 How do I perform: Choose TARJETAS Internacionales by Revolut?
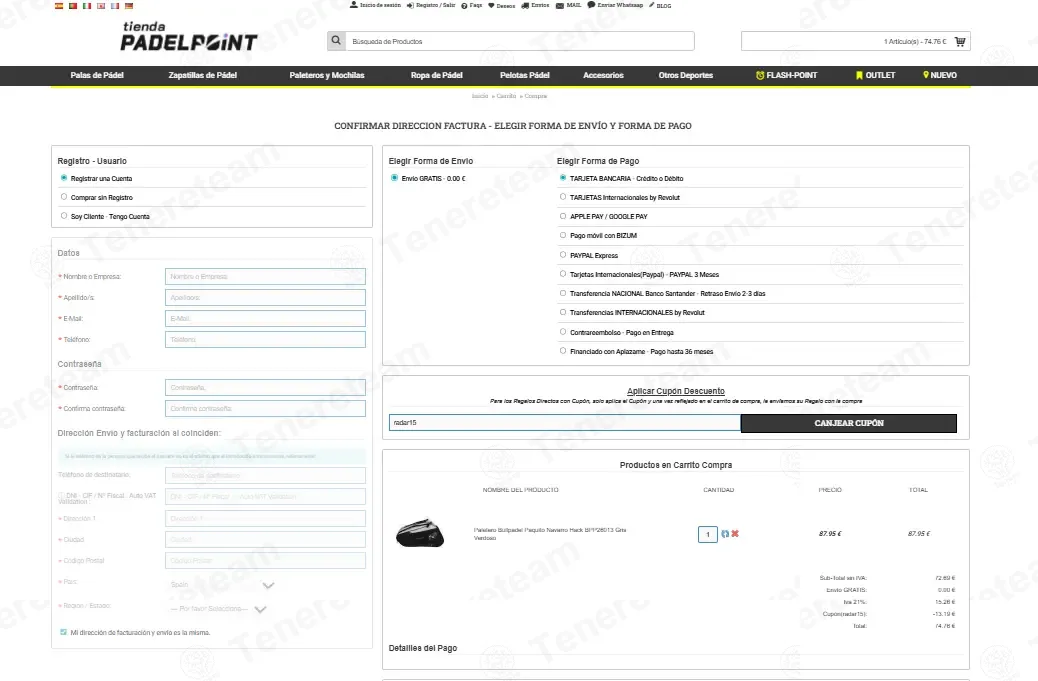pos(563,197)
